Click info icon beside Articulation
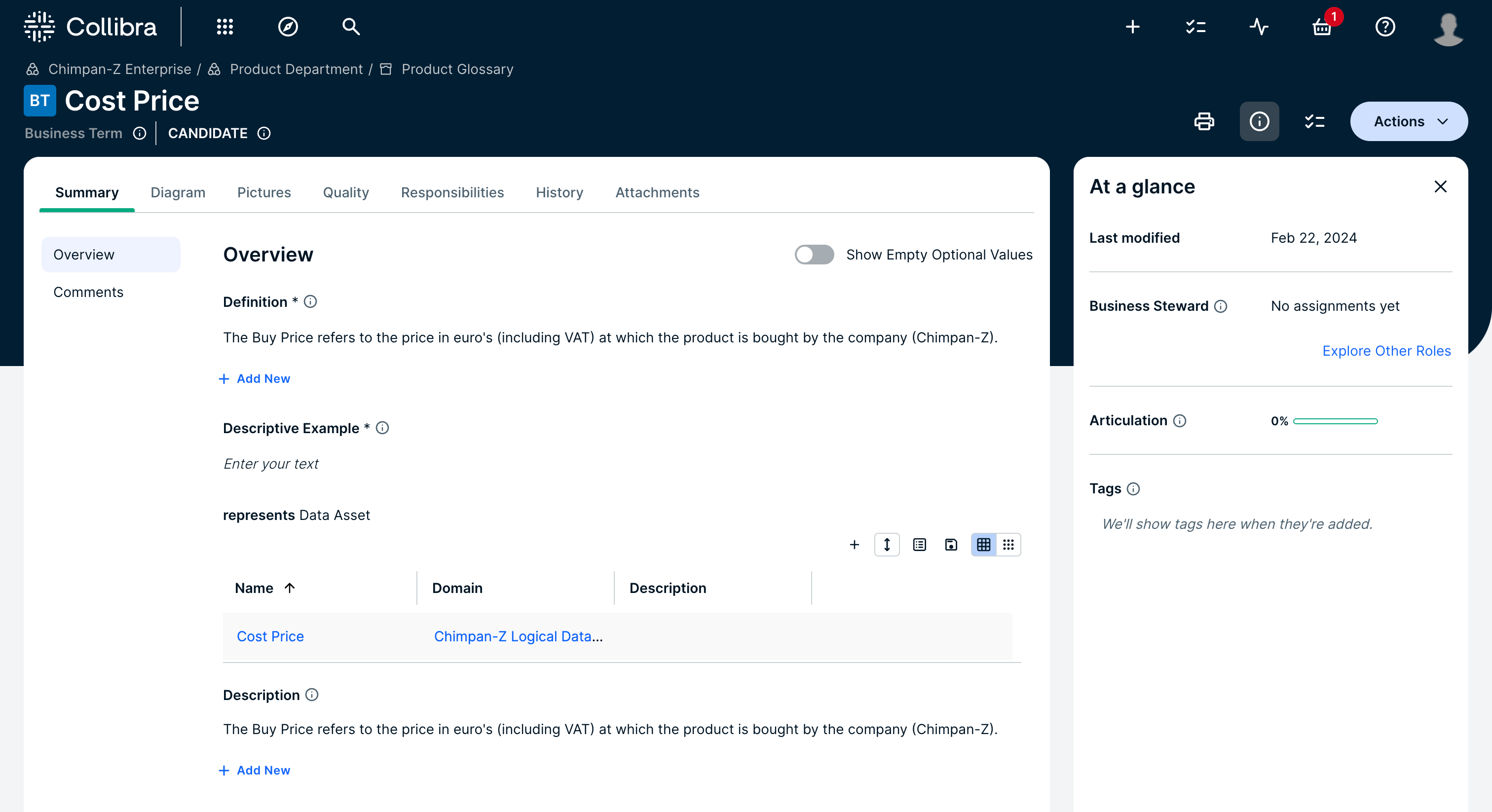This screenshot has height=812, width=1492. [1180, 421]
